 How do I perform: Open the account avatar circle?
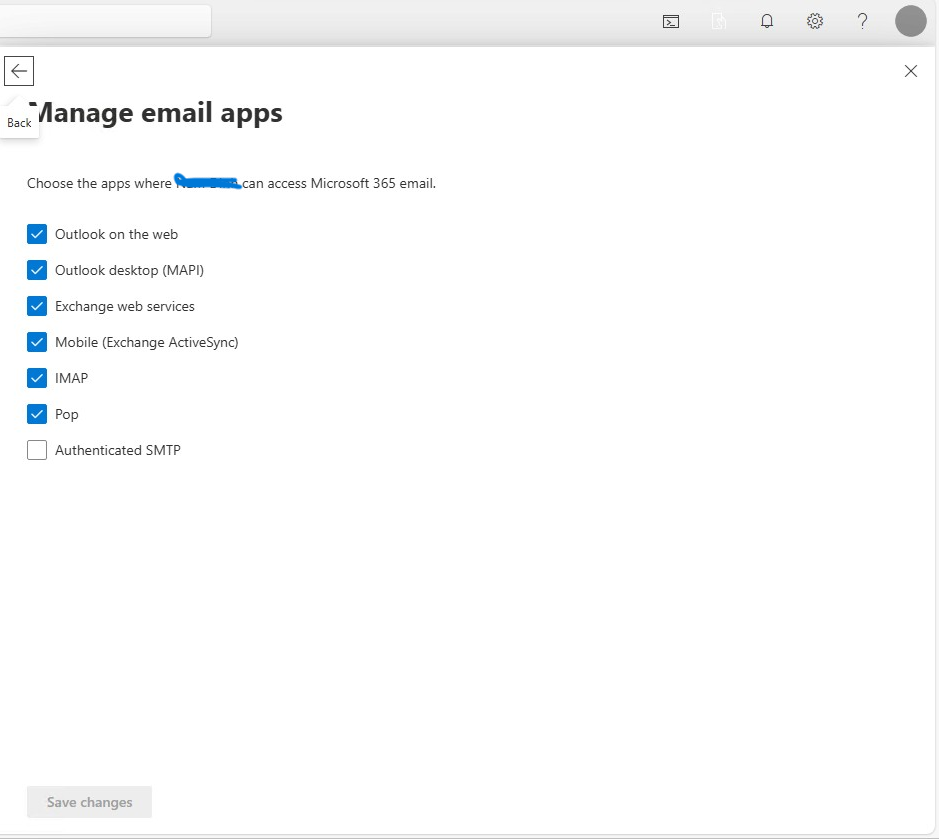[x=910, y=21]
